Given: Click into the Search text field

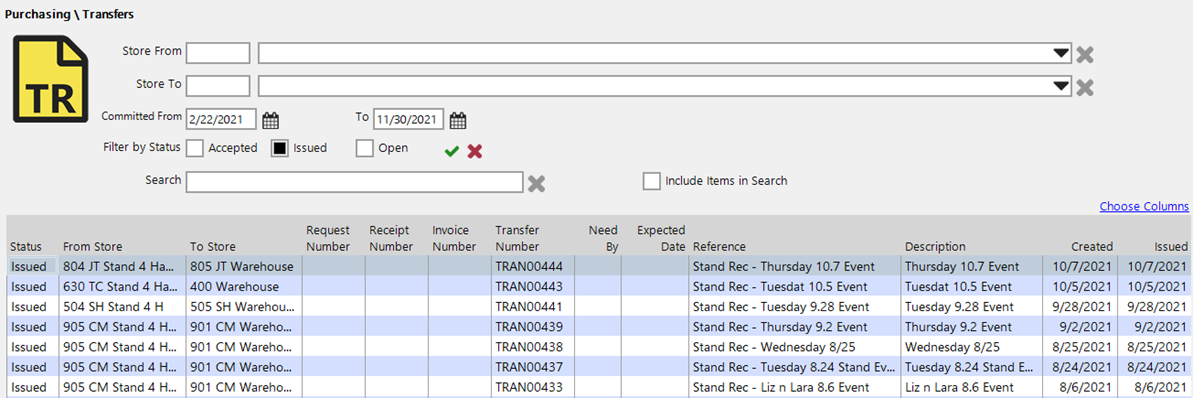Looking at the screenshot, I should click(x=355, y=182).
